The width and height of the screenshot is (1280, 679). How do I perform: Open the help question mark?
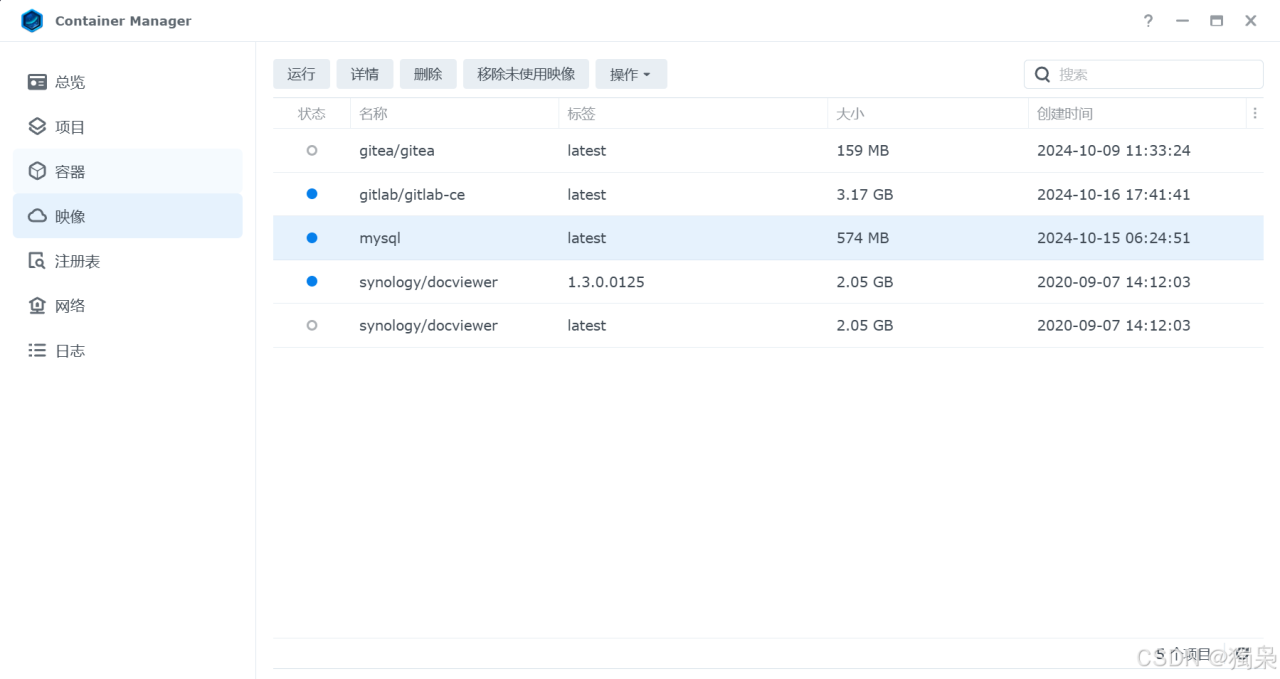(1147, 20)
